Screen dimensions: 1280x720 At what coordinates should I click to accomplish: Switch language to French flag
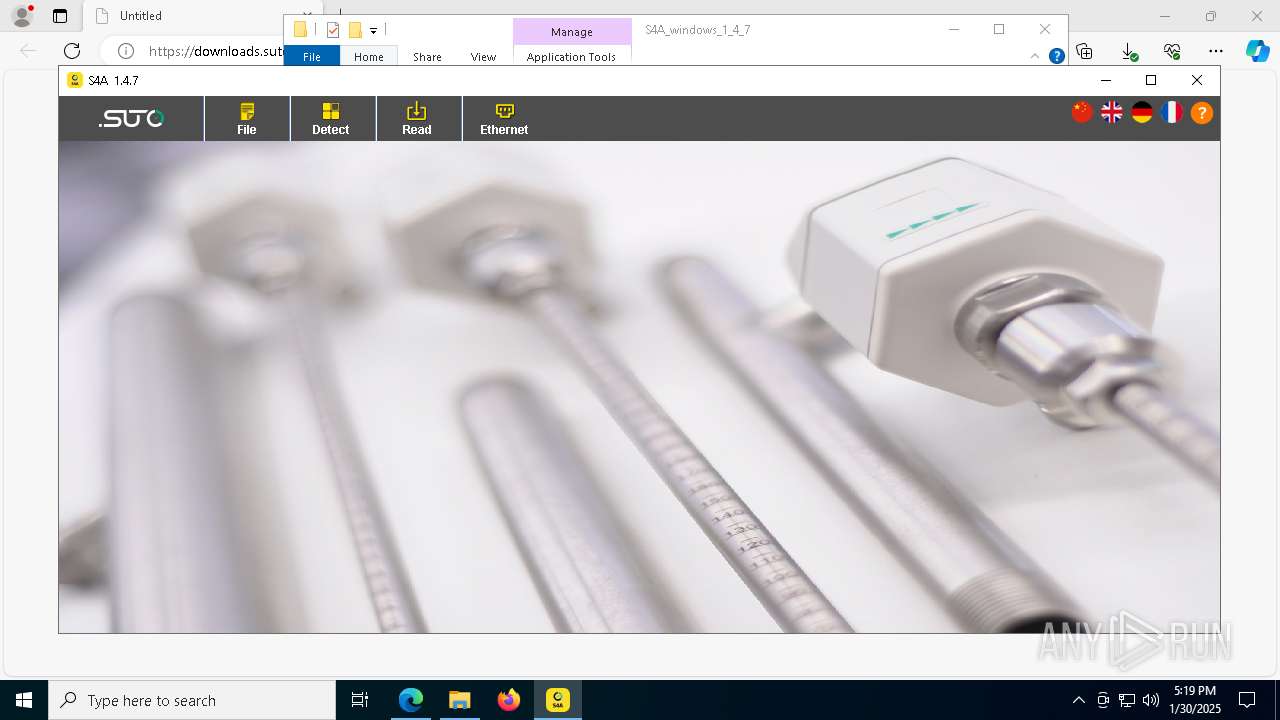(x=1172, y=113)
